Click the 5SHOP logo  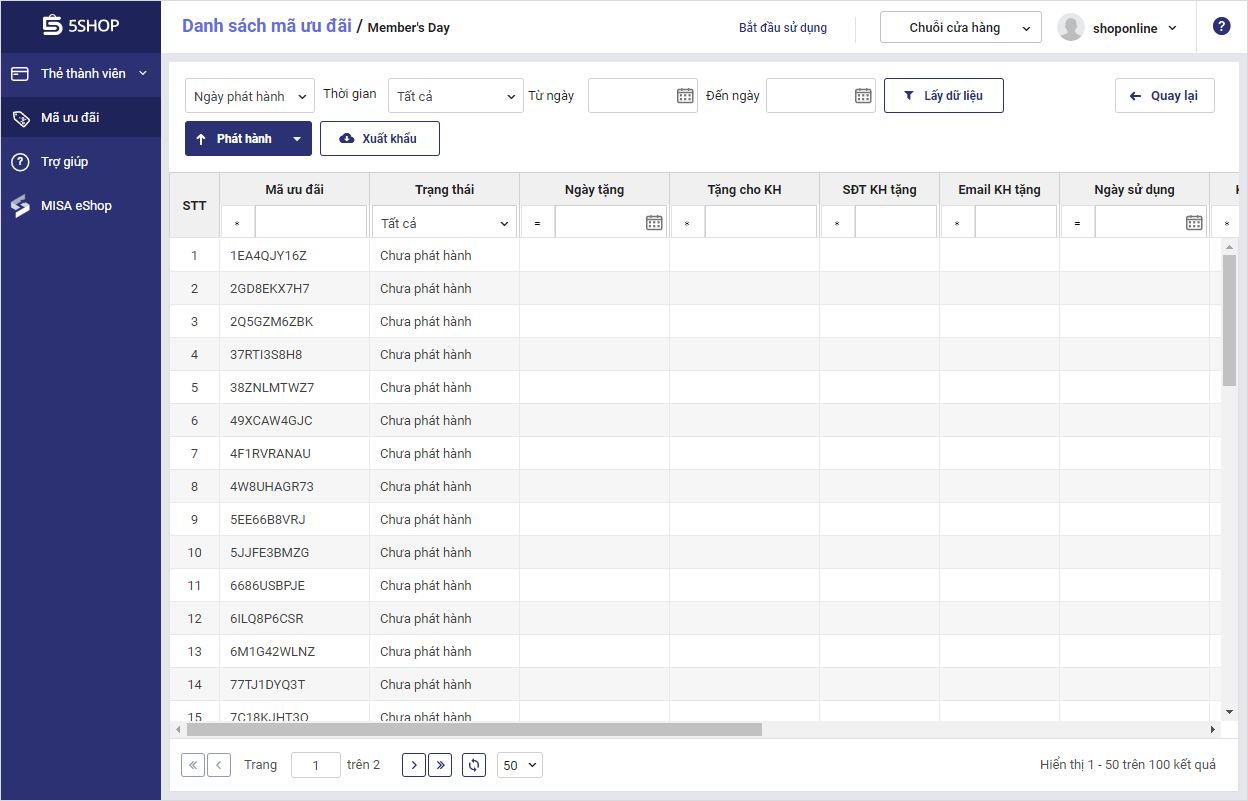pos(81,26)
